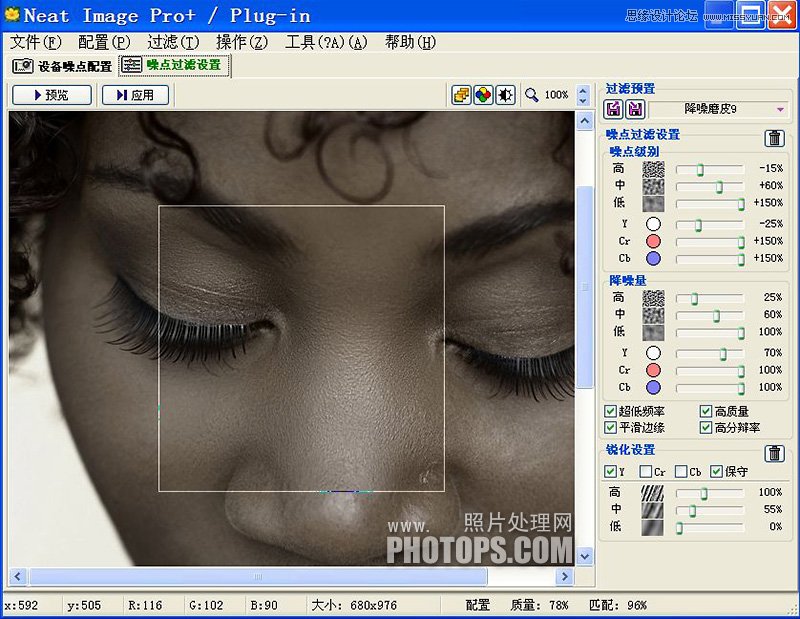
Task: Reset noise filter settings trash icon
Action: pyautogui.click(x=774, y=138)
